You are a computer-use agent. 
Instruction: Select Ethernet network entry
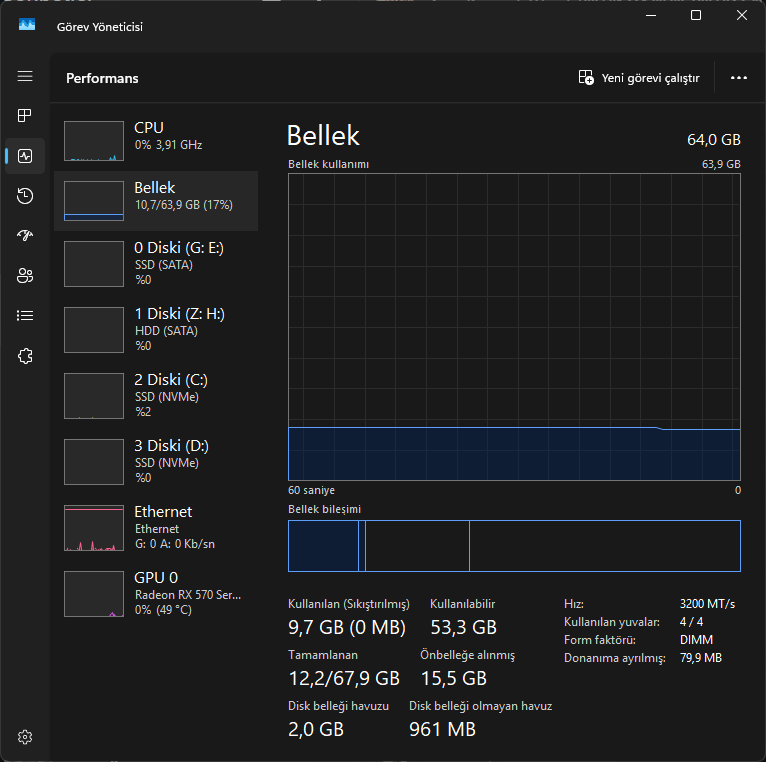[155, 527]
